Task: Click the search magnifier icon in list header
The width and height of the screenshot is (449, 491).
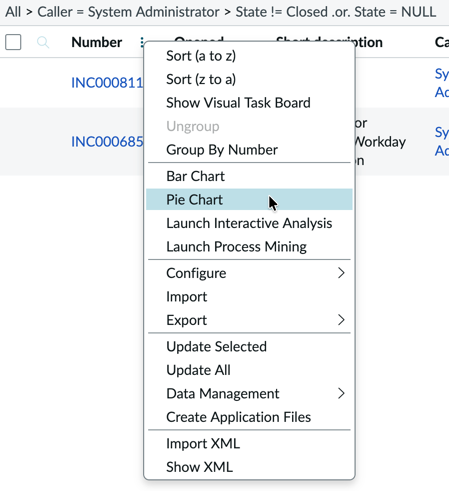Action: [43, 42]
